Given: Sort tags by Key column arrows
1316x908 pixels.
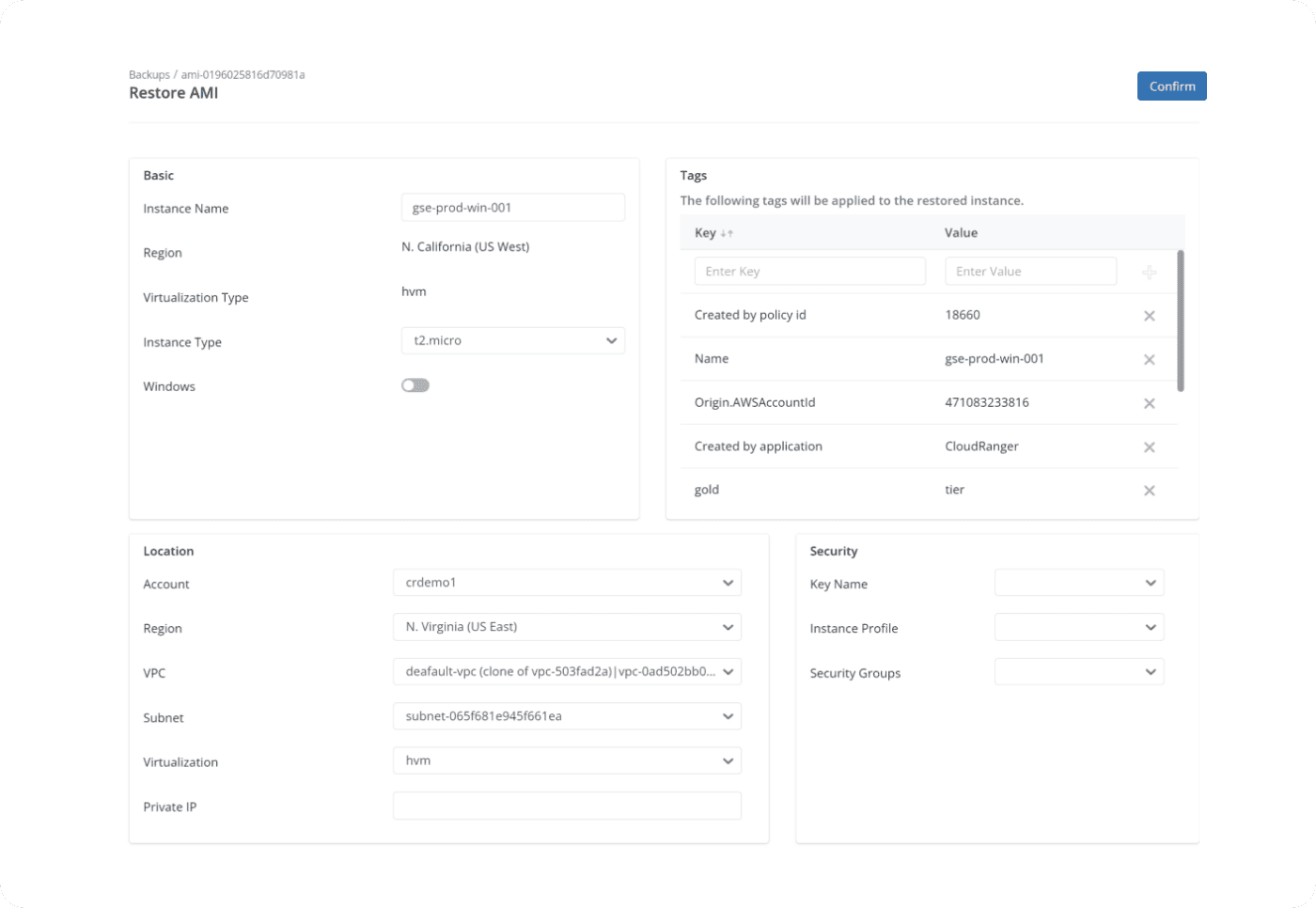Looking at the screenshot, I should 727,233.
